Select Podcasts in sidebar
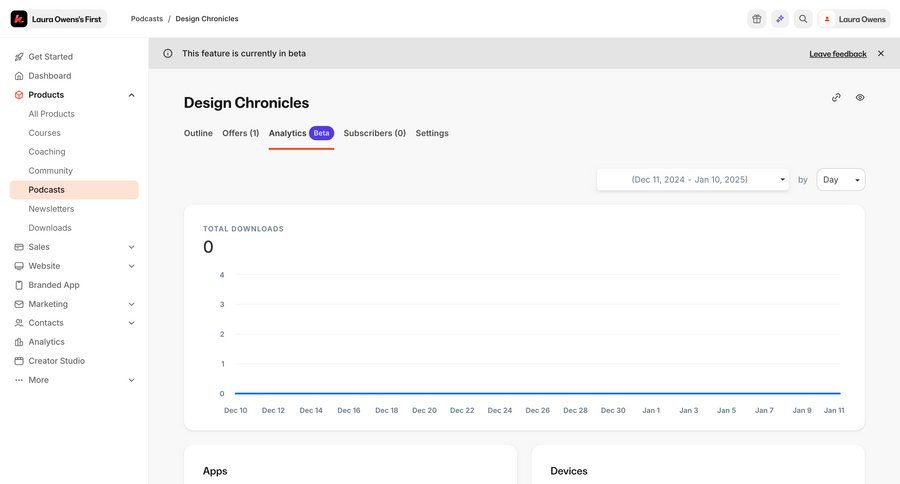 point(74,190)
